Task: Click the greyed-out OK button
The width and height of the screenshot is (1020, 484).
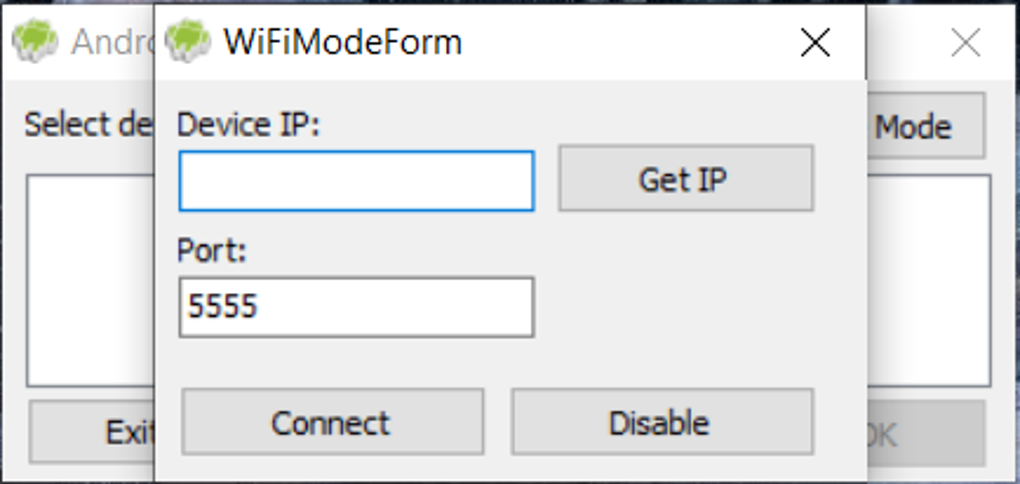Action: 925,432
